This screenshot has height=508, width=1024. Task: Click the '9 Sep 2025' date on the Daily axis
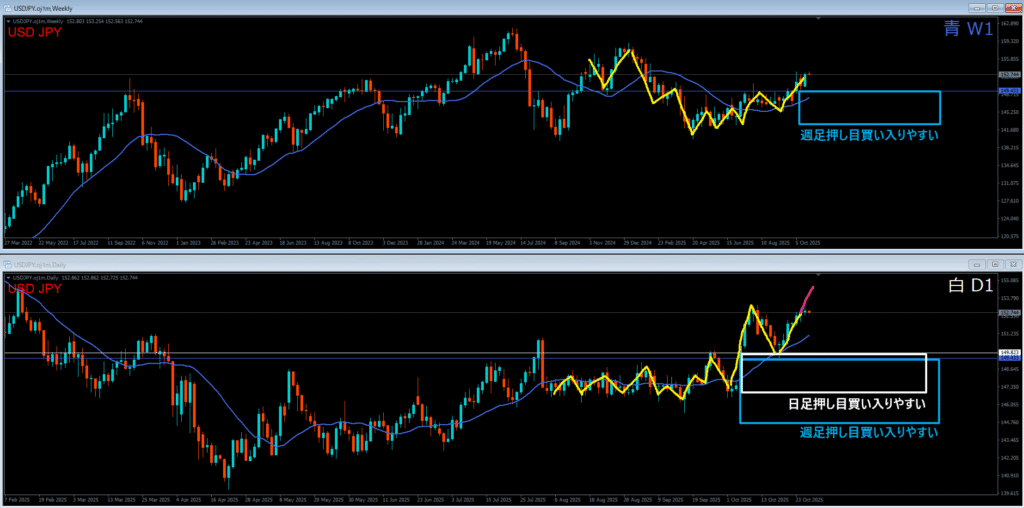(673, 499)
